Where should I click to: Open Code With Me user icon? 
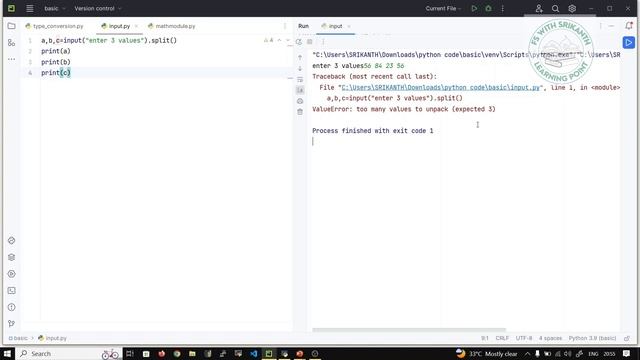pyautogui.click(x=539, y=8)
